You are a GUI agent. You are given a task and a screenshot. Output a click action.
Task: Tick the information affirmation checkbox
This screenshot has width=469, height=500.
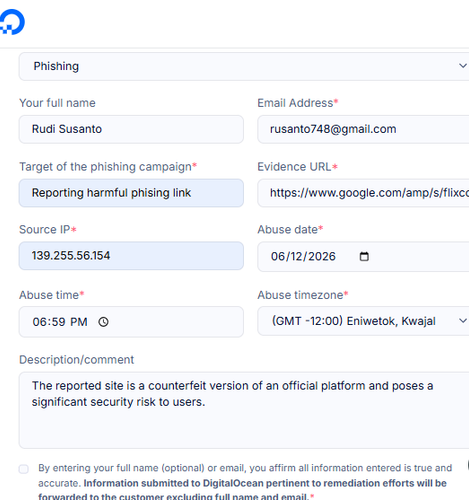[24, 469]
